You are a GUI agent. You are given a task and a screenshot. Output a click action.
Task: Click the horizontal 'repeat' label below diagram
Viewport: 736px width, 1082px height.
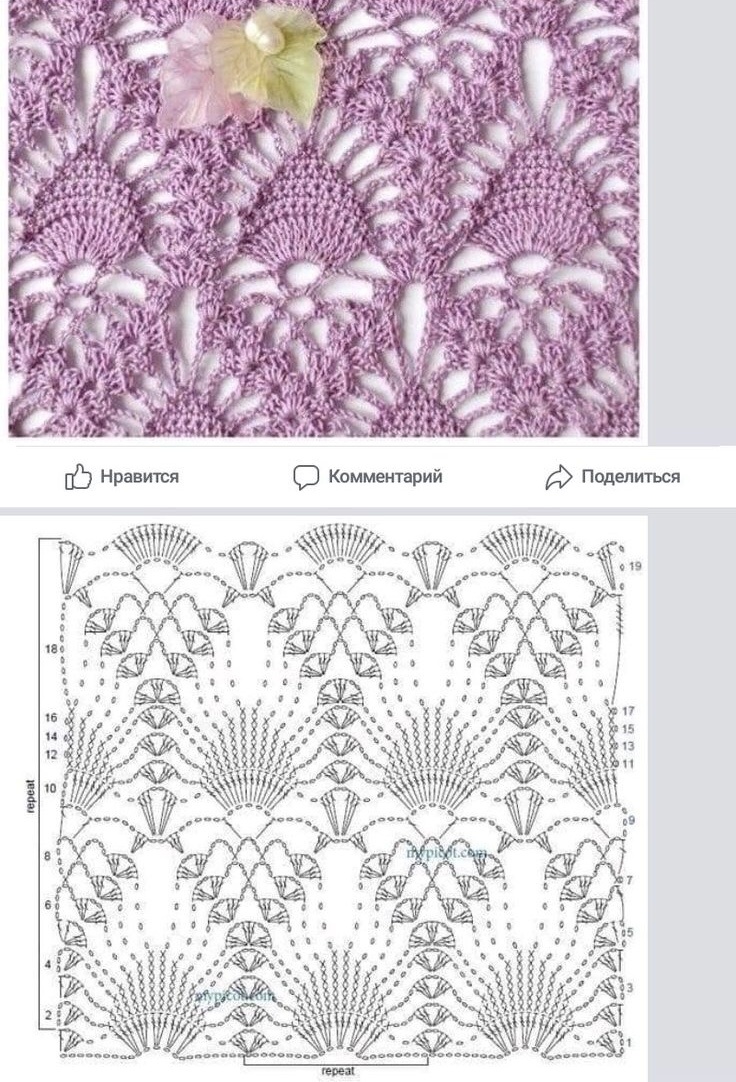[337, 1071]
